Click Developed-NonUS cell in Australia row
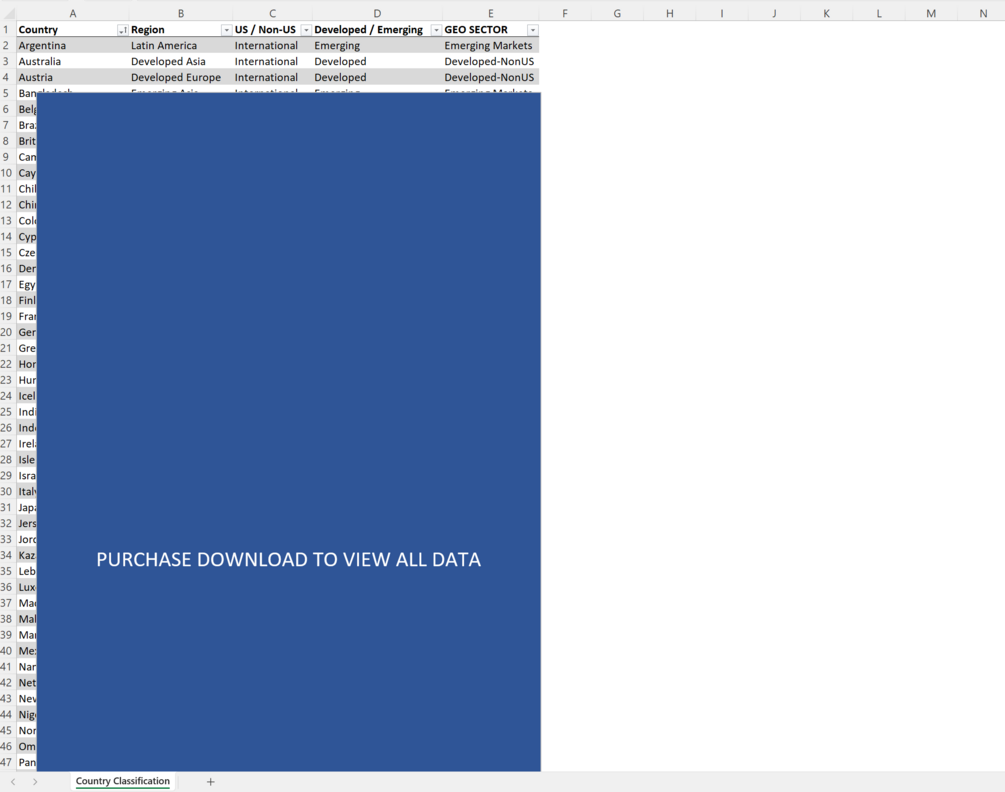The image size is (1005, 792). point(490,62)
